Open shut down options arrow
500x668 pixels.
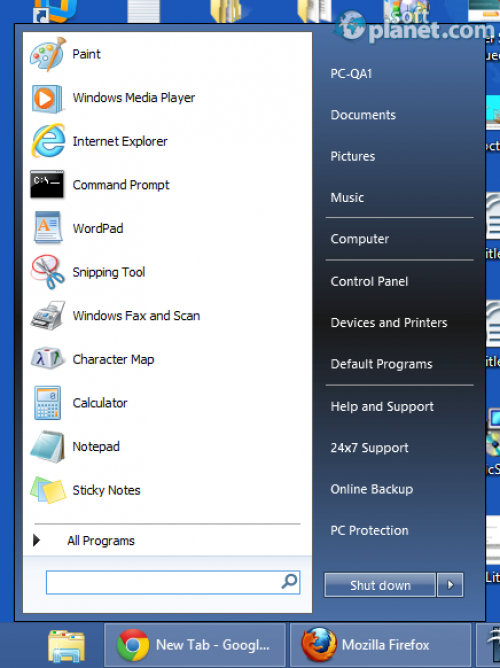coord(450,585)
